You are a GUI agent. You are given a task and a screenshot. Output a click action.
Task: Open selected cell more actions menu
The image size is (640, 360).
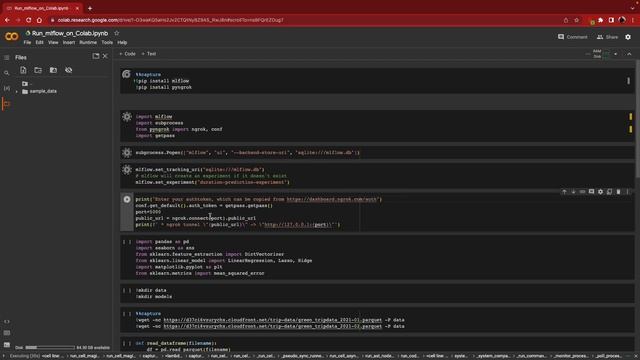(x=627, y=191)
